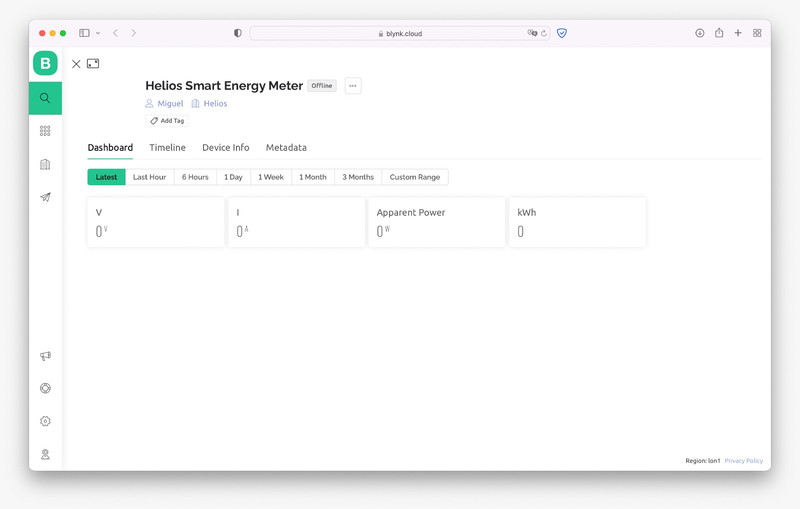Screen dimensions: 800x509
Task: Select the Last Hour time range
Action: click(x=149, y=177)
